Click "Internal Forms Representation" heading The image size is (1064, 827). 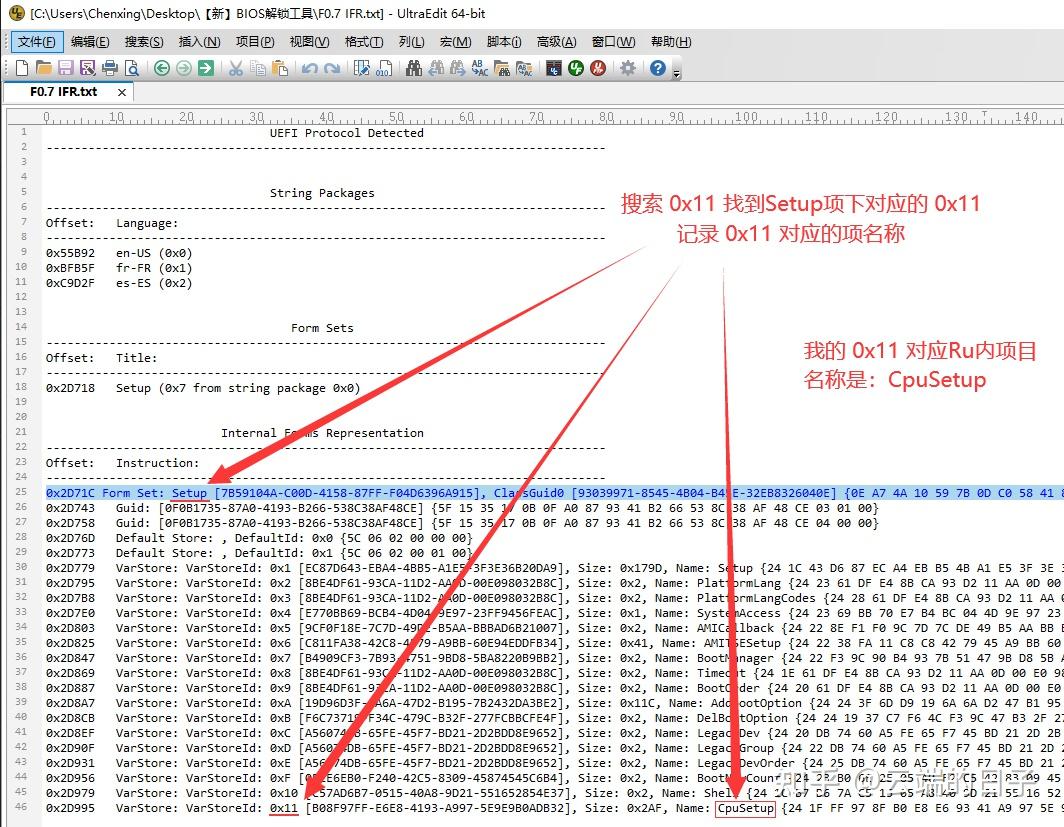pyautogui.click(x=322, y=433)
